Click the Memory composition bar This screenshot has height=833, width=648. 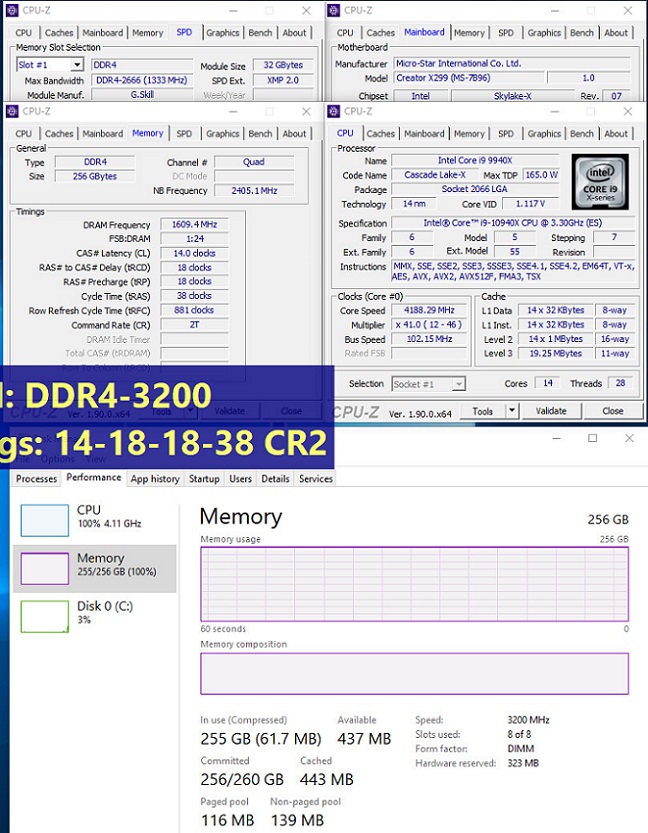(414, 673)
